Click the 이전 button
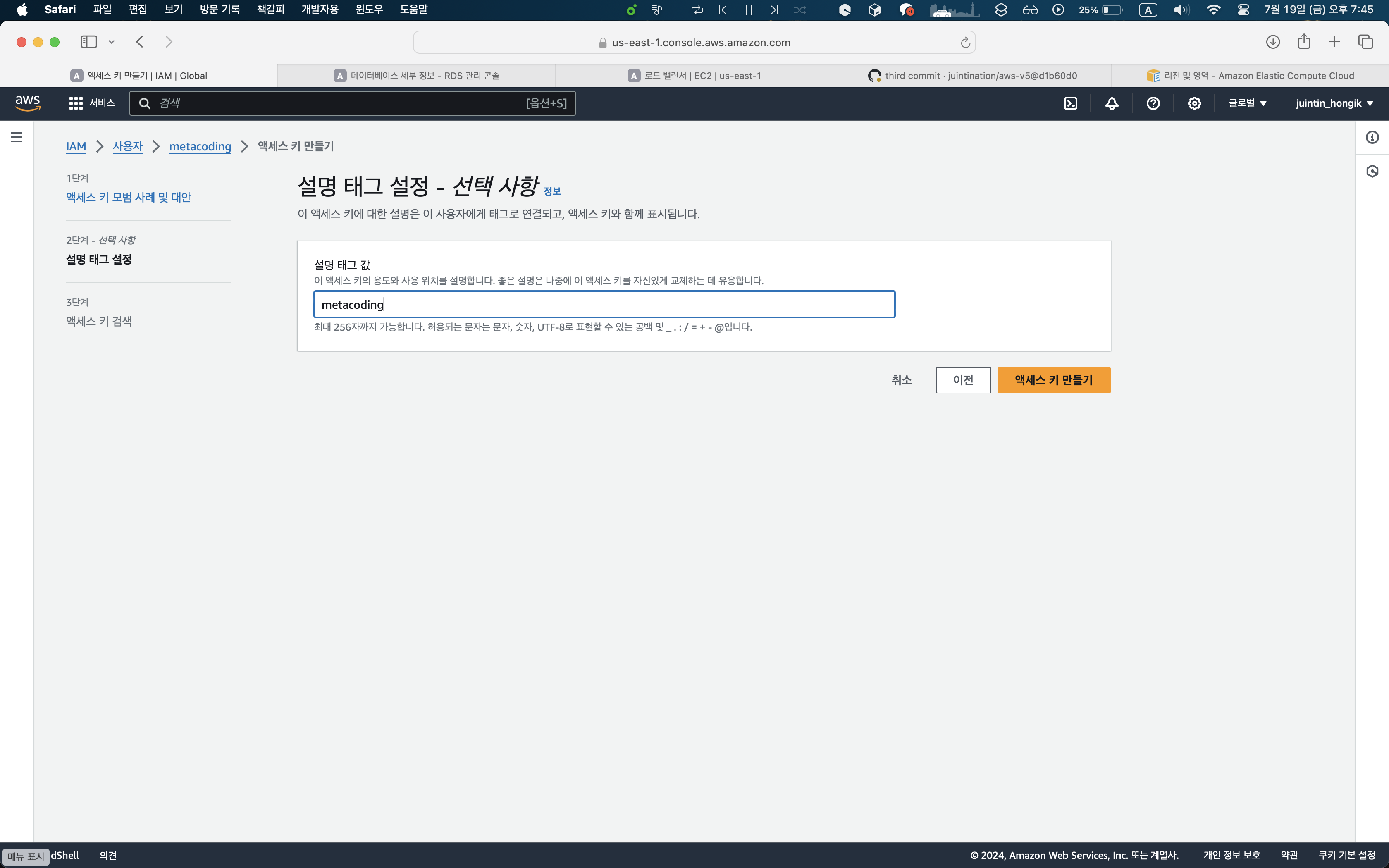This screenshot has width=1389, height=868. pos(963,380)
